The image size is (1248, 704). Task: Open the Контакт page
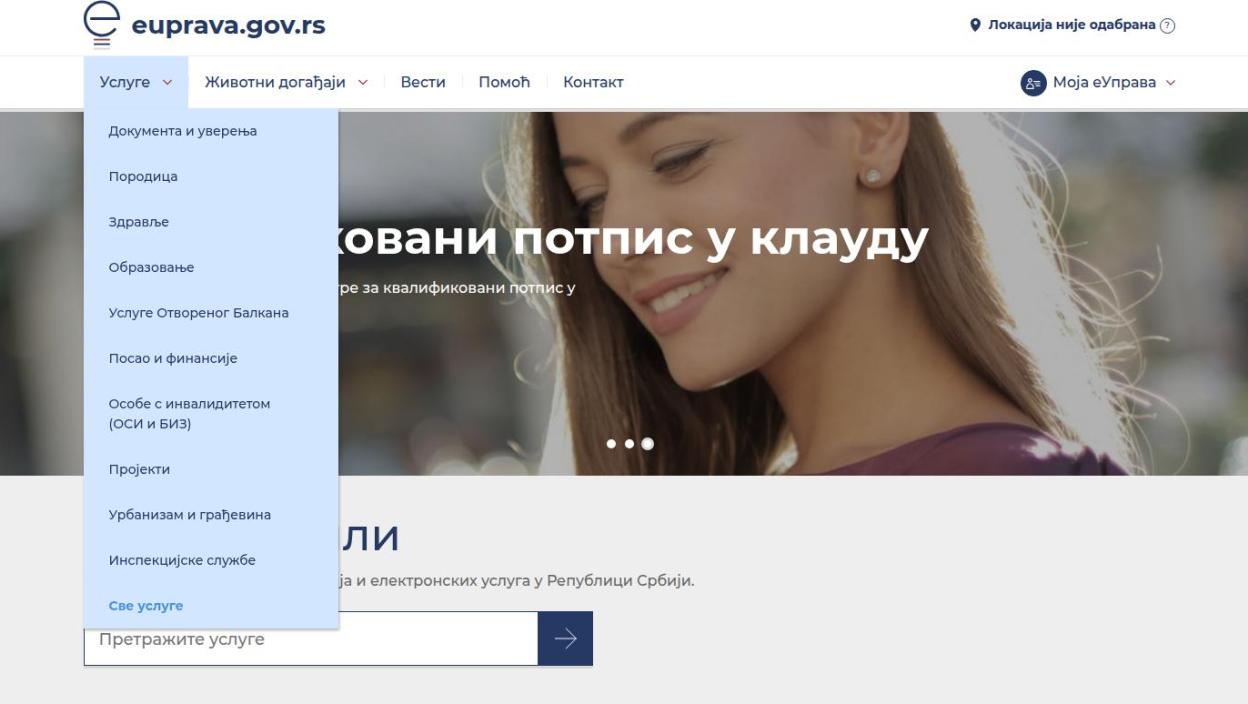point(593,82)
